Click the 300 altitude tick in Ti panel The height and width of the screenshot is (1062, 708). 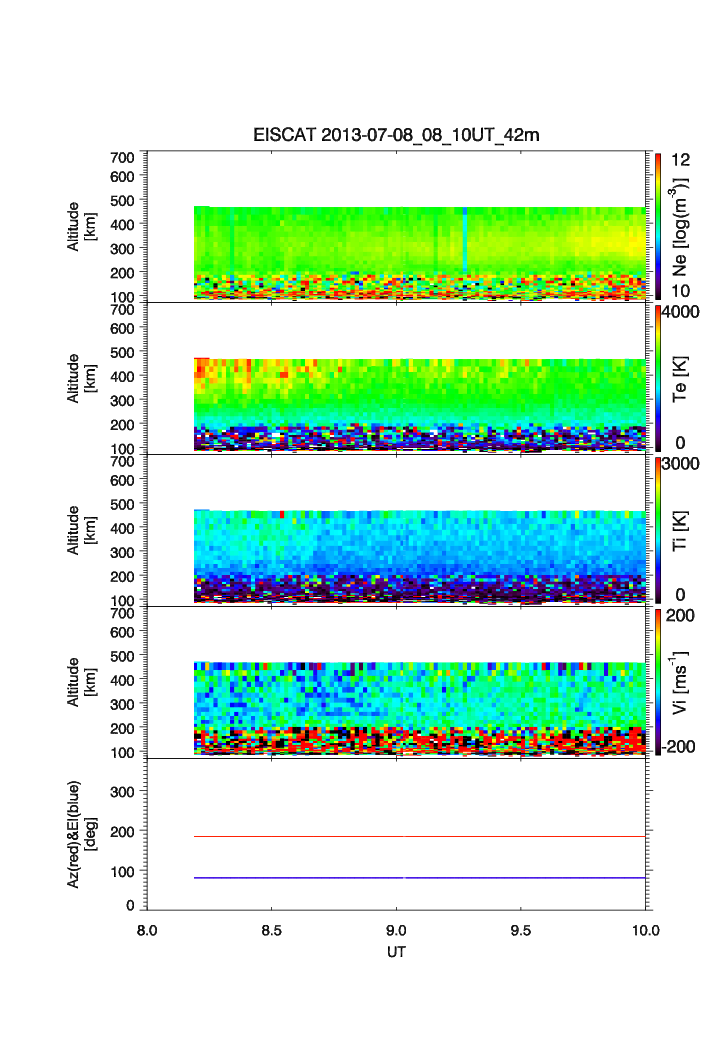(123, 552)
